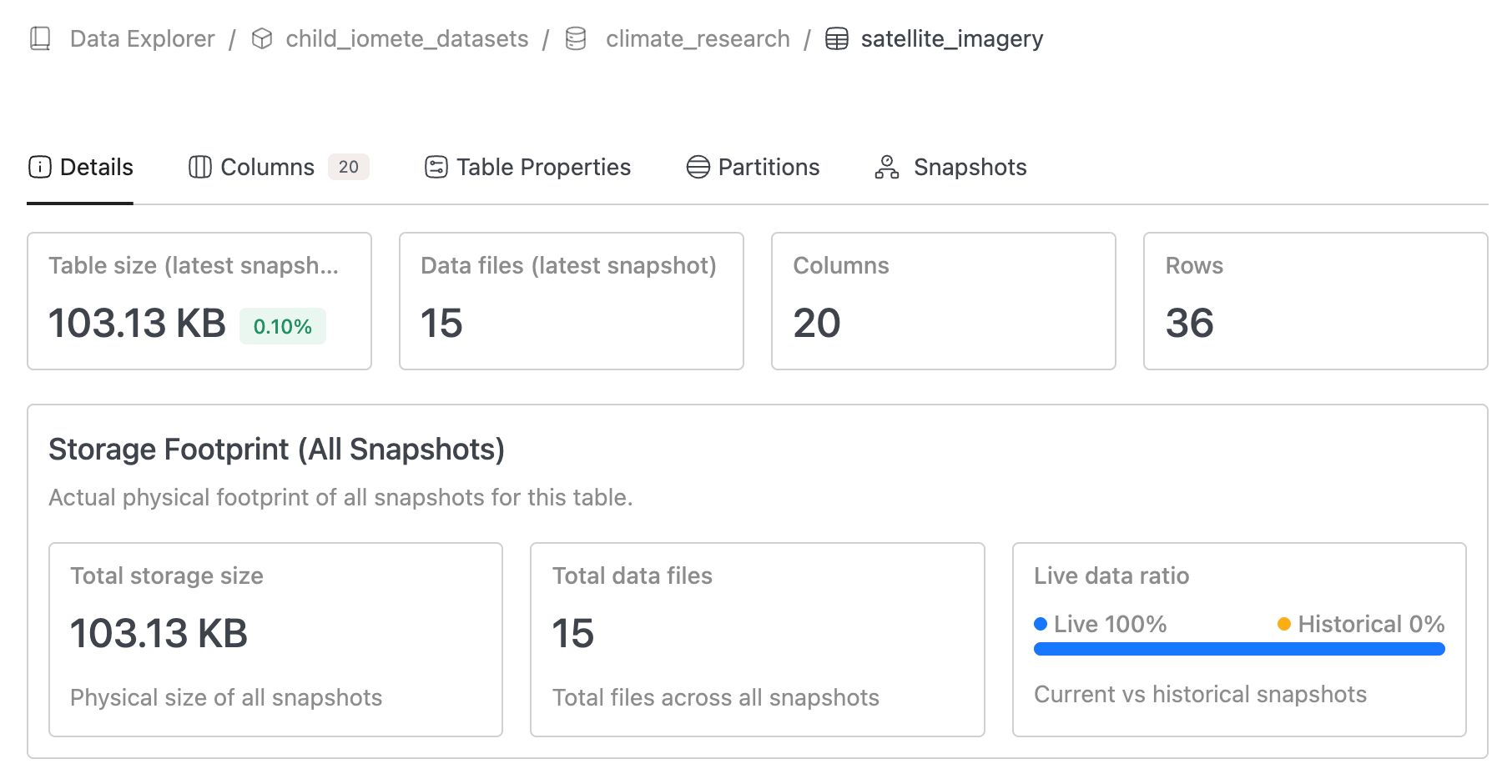Select the Total storage size card
The width and height of the screenshot is (1512, 784).
pos(275,640)
